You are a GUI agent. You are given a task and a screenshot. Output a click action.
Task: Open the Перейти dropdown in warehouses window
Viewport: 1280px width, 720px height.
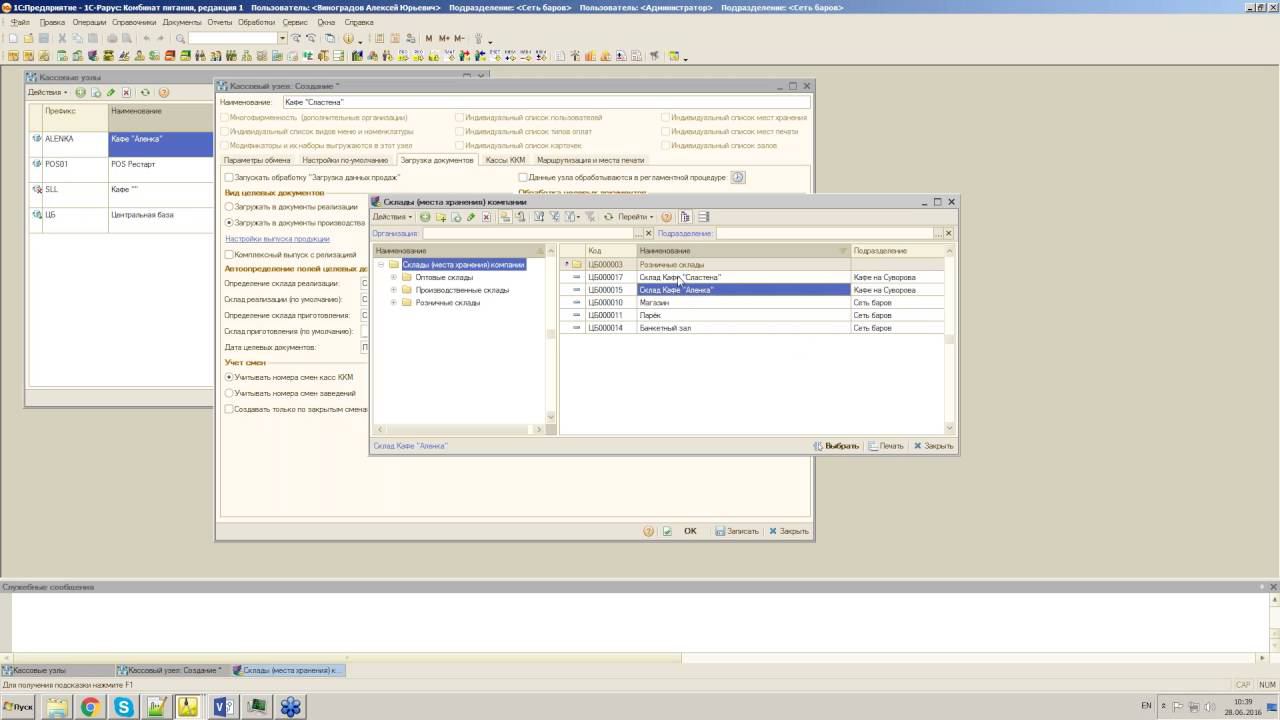636,217
